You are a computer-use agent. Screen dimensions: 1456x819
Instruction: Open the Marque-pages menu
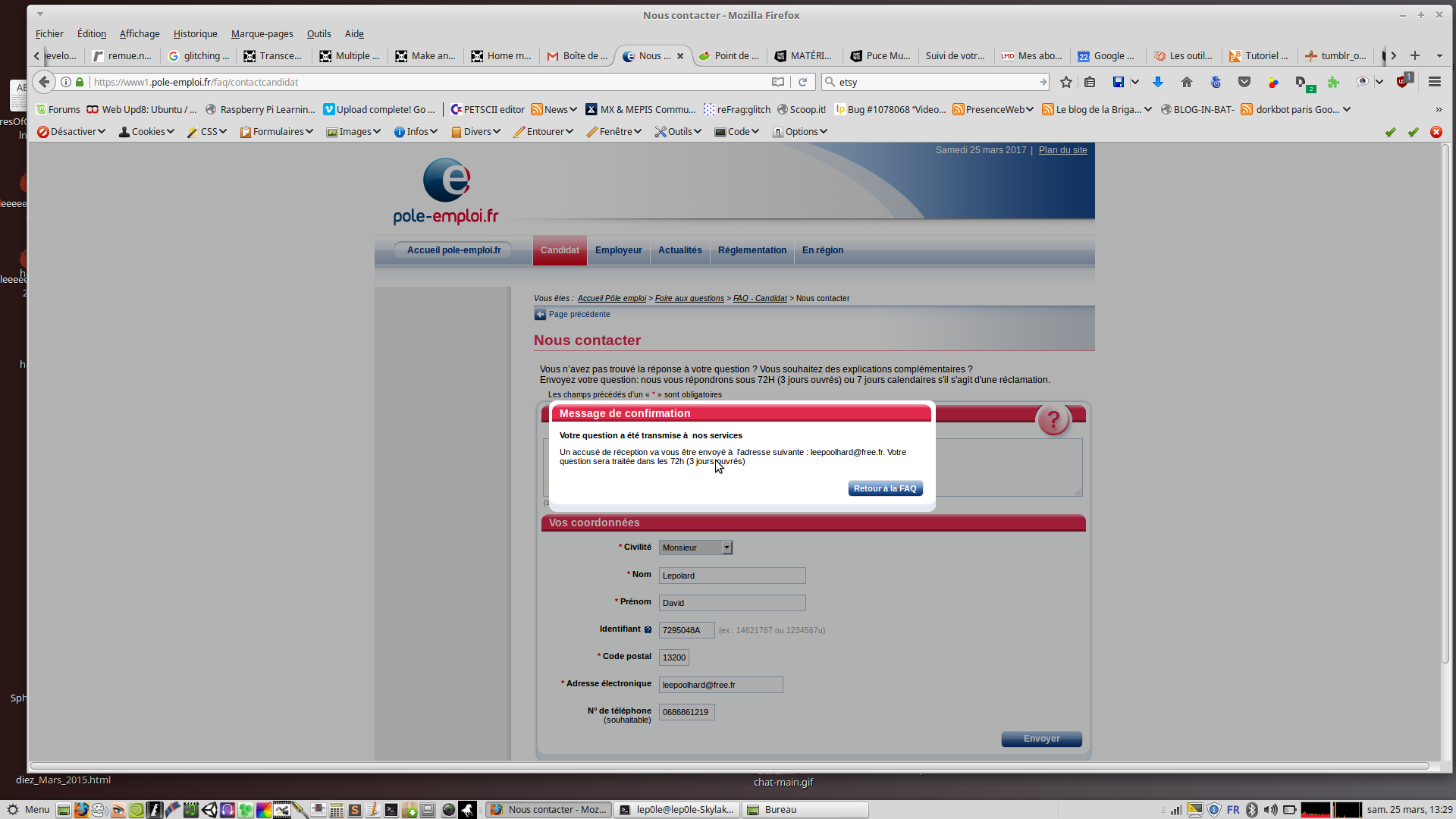[x=262, y=34]
